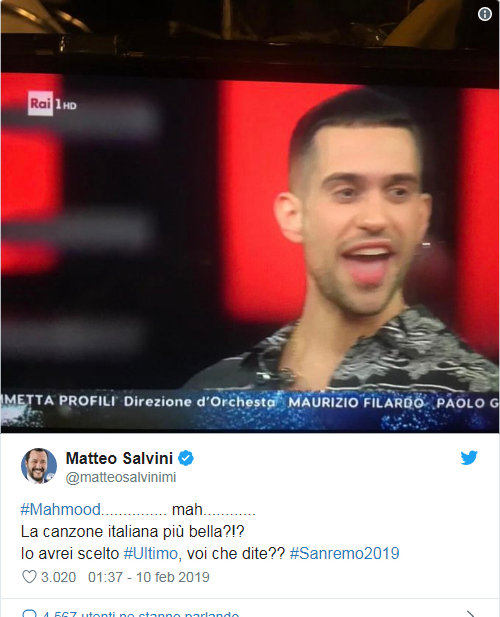Expand the conversation using the right chevron
The image size is (500, 617).
pyautogui.click(x=470, y=614)
